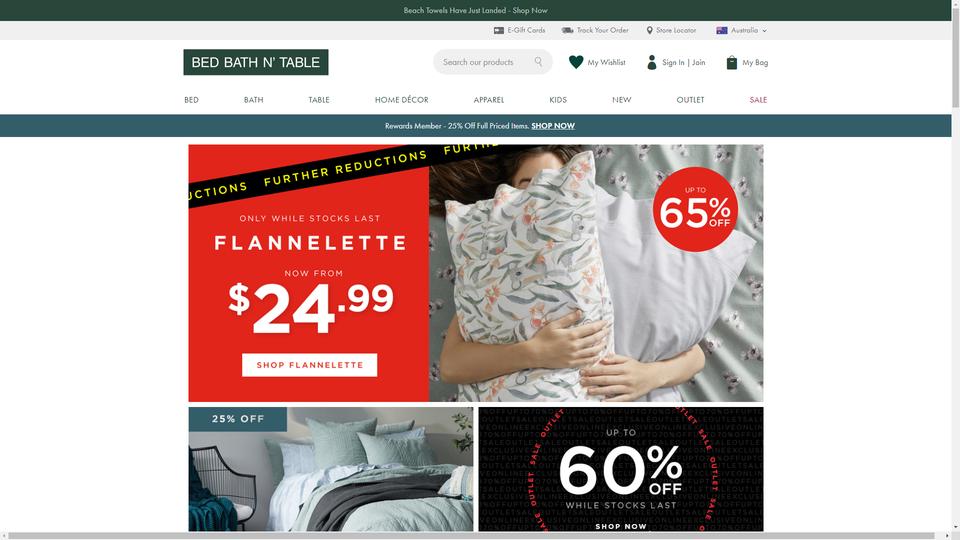Click the Track Your Order truck icon
Viewport: 960px width, 540px height.
tap(568, 30)
